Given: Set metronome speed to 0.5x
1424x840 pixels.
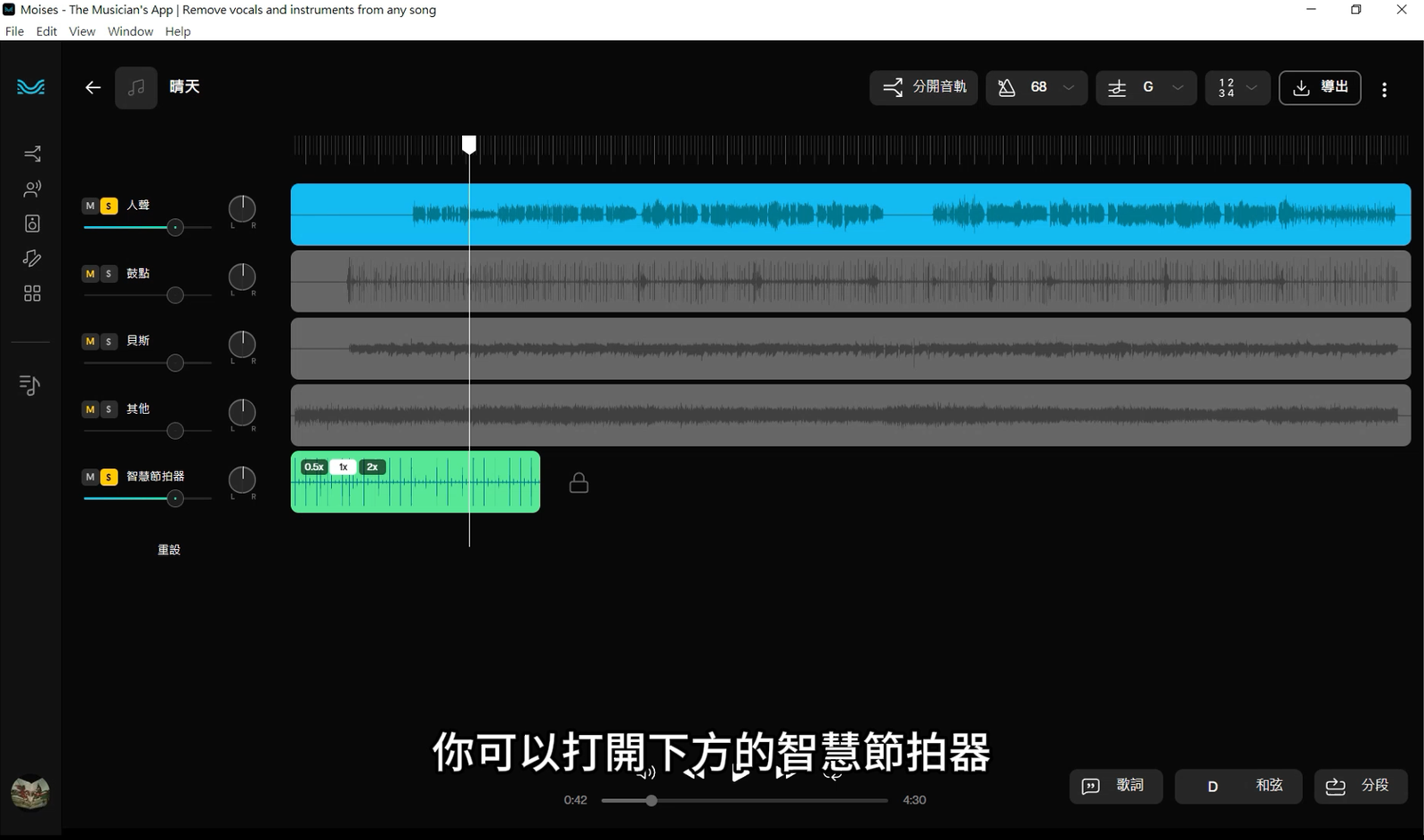Looking at the screenshot, I should click(x=314, y=466).
